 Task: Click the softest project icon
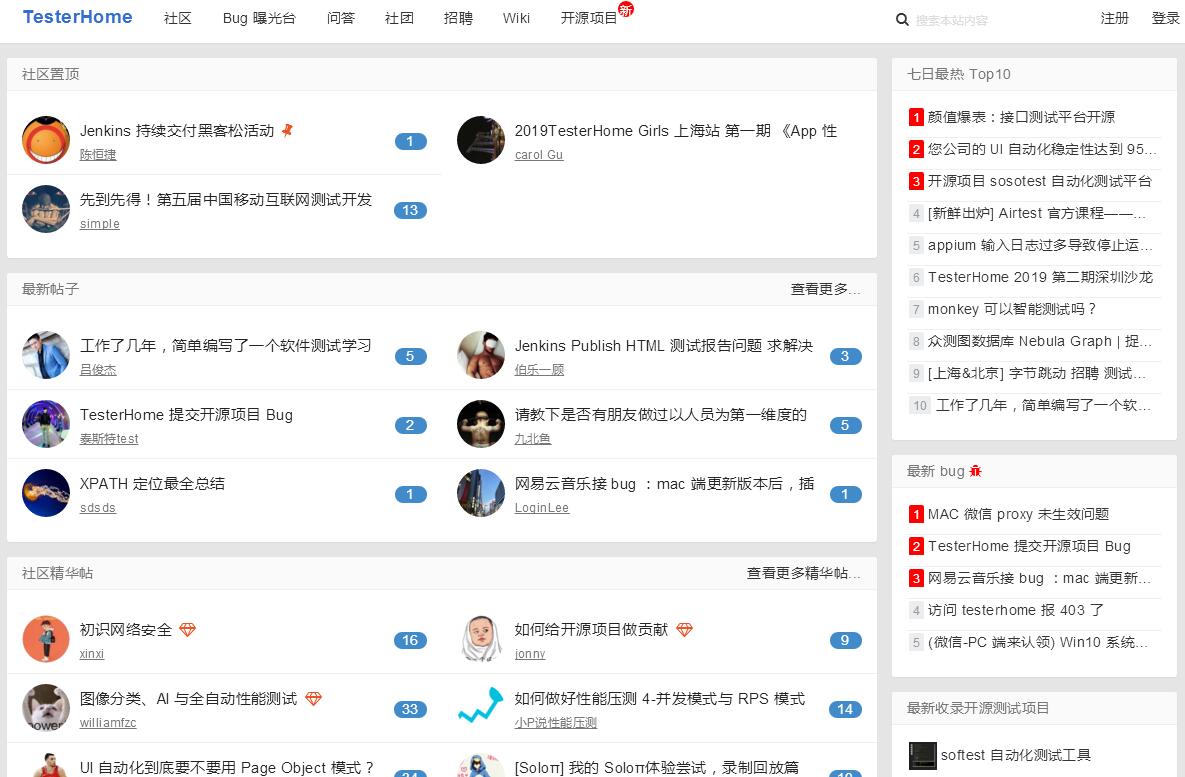[922, 755]
